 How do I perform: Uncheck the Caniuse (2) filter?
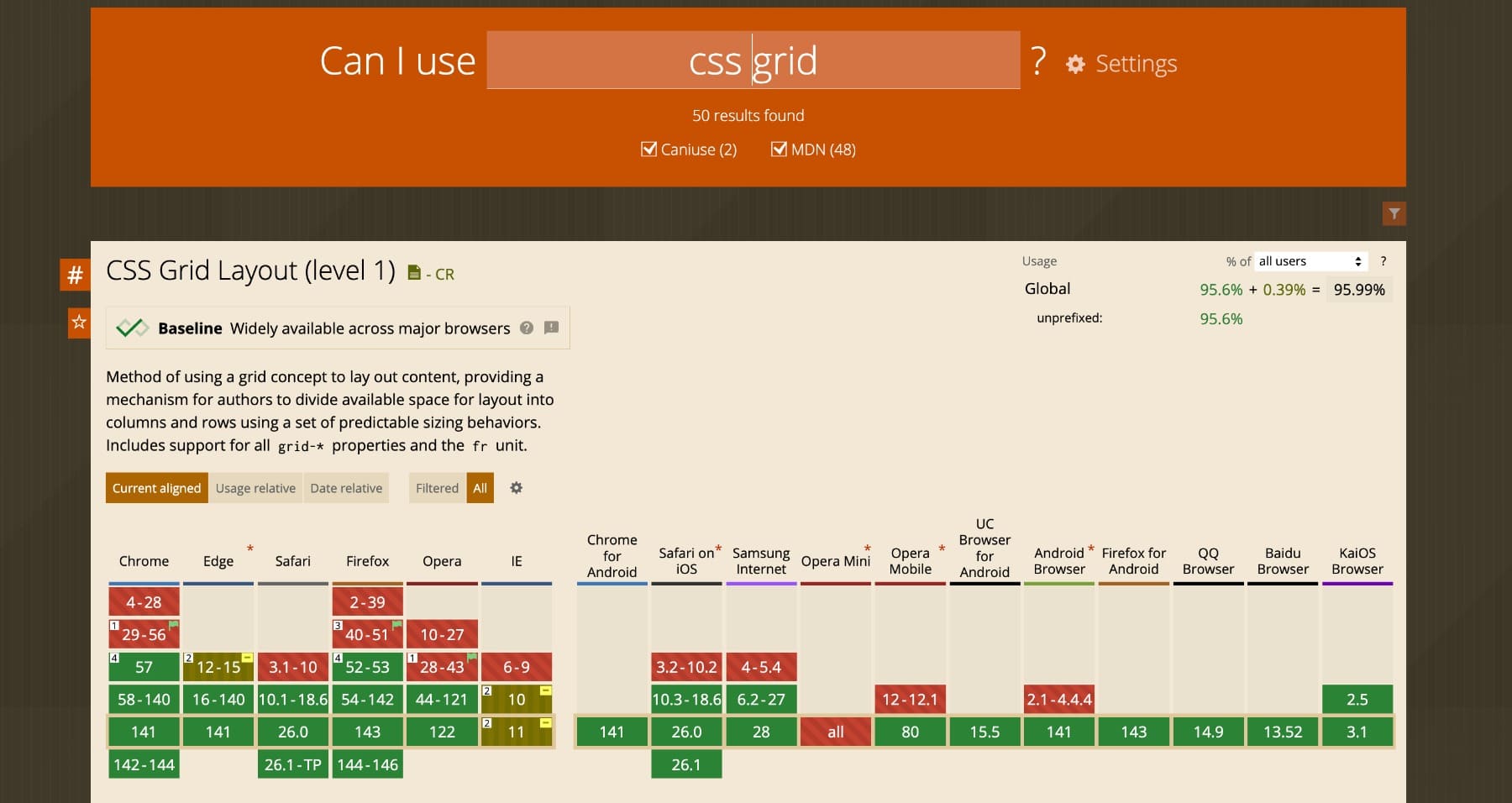coord(648,149)
